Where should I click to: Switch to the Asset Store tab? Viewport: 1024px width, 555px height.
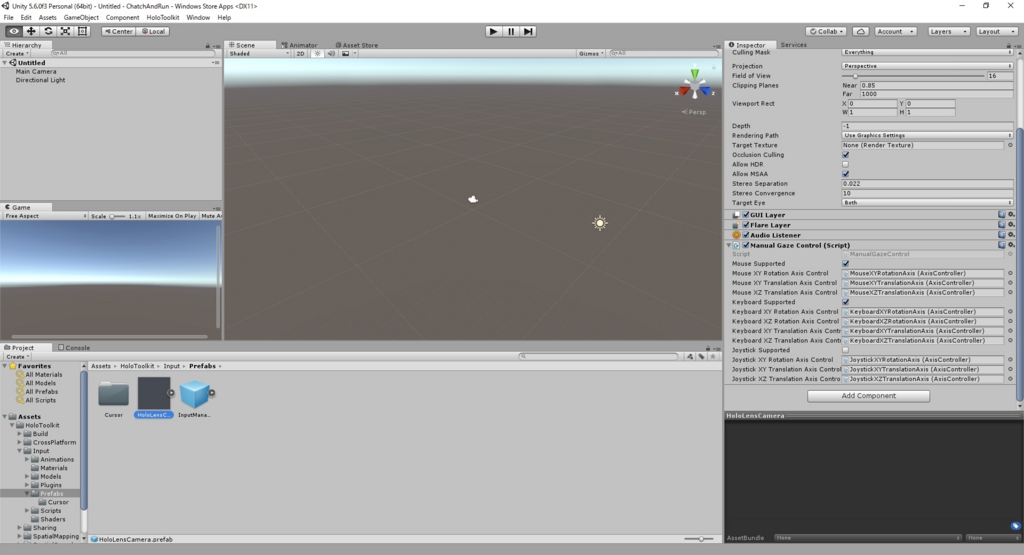(x=357, y=45)
